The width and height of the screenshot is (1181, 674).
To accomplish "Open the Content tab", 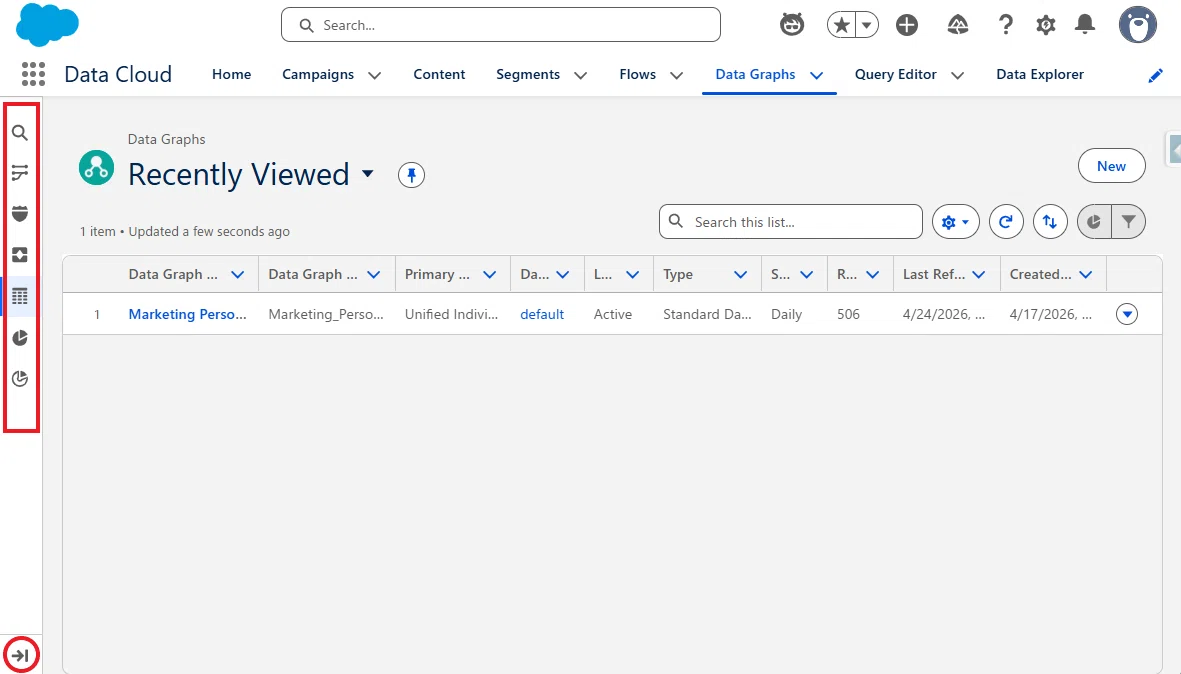I will click(439, 75).
